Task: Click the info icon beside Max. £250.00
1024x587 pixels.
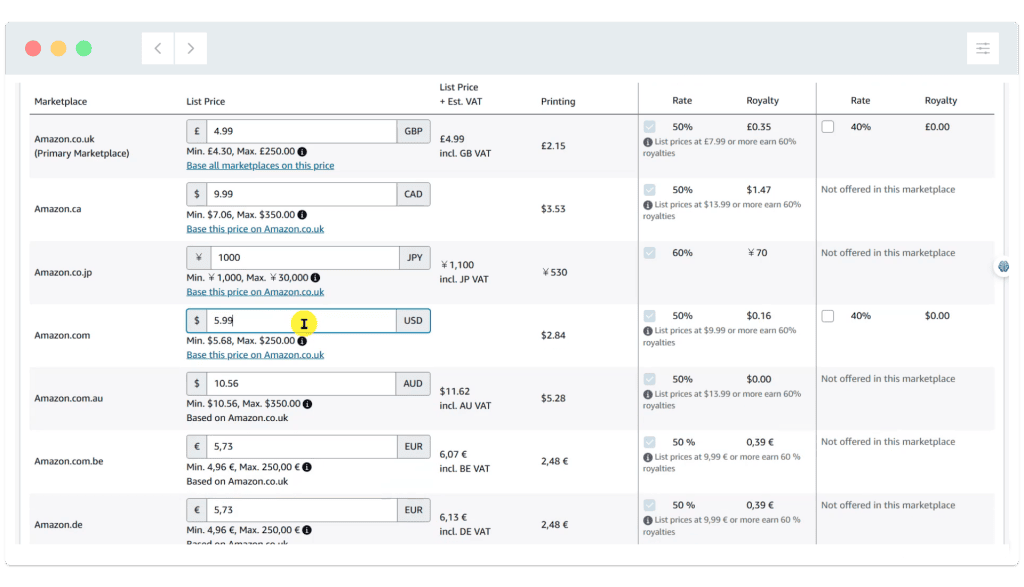Action: click(x=302, y=151)
